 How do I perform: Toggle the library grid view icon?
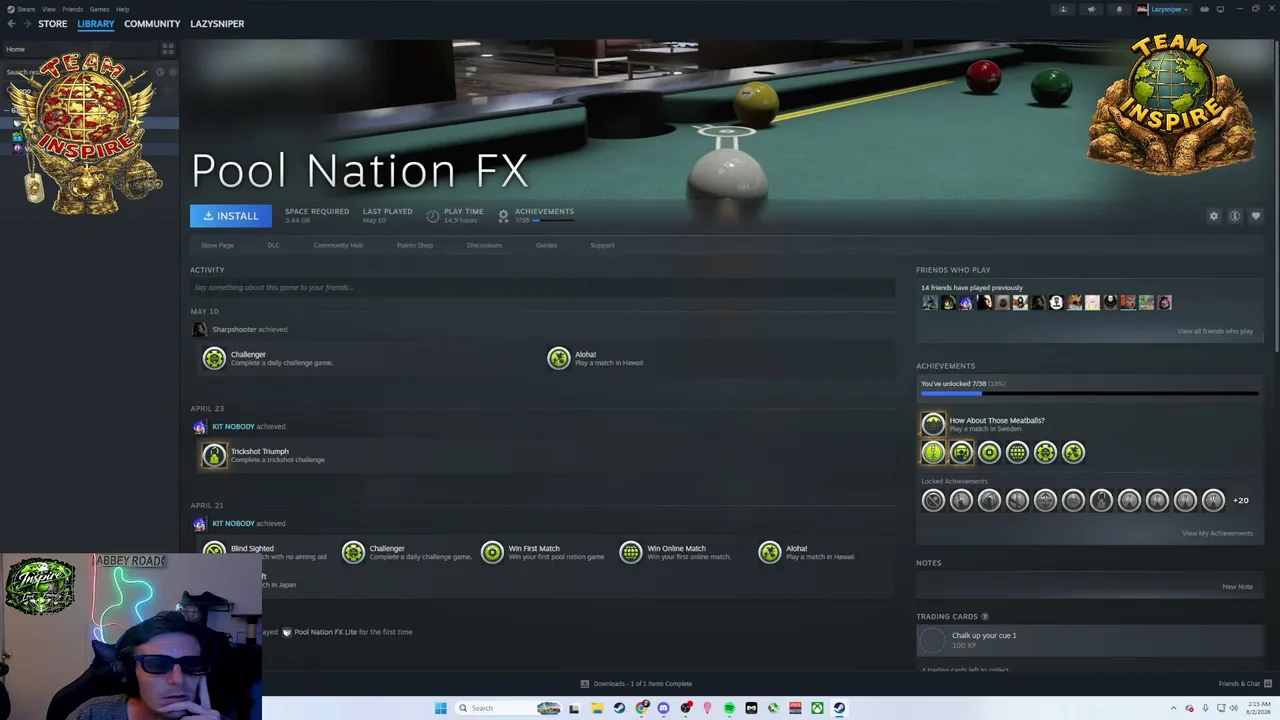168,48
